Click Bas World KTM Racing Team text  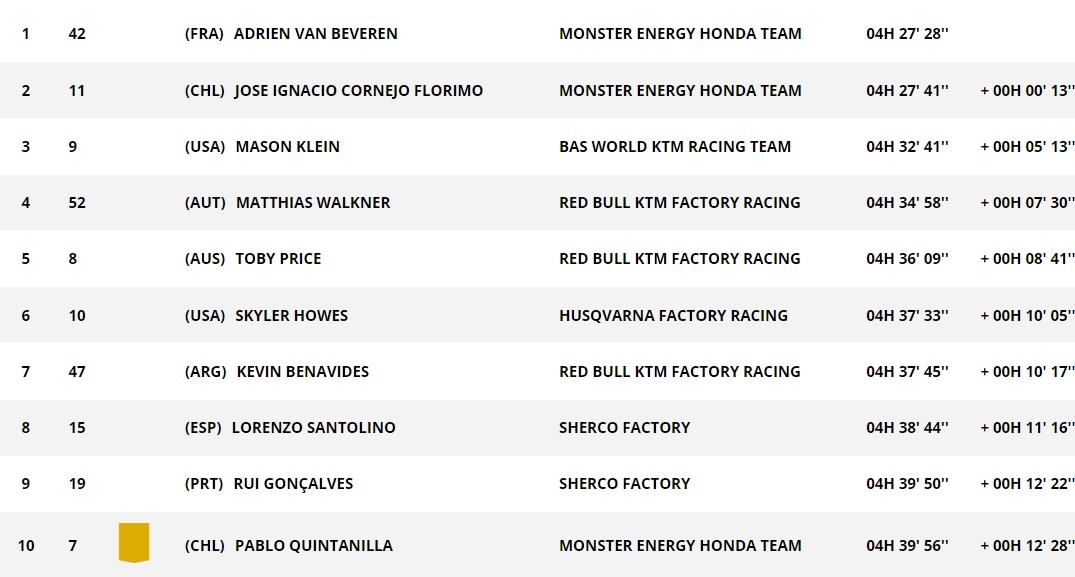click(675, 147)
